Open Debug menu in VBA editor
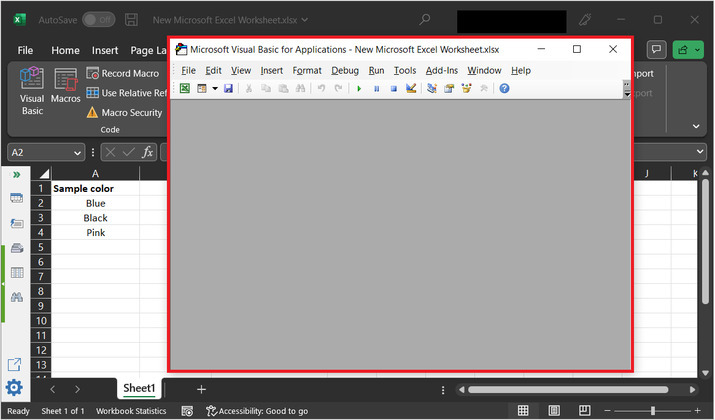The image size is (715, 420). coord(345,71)
